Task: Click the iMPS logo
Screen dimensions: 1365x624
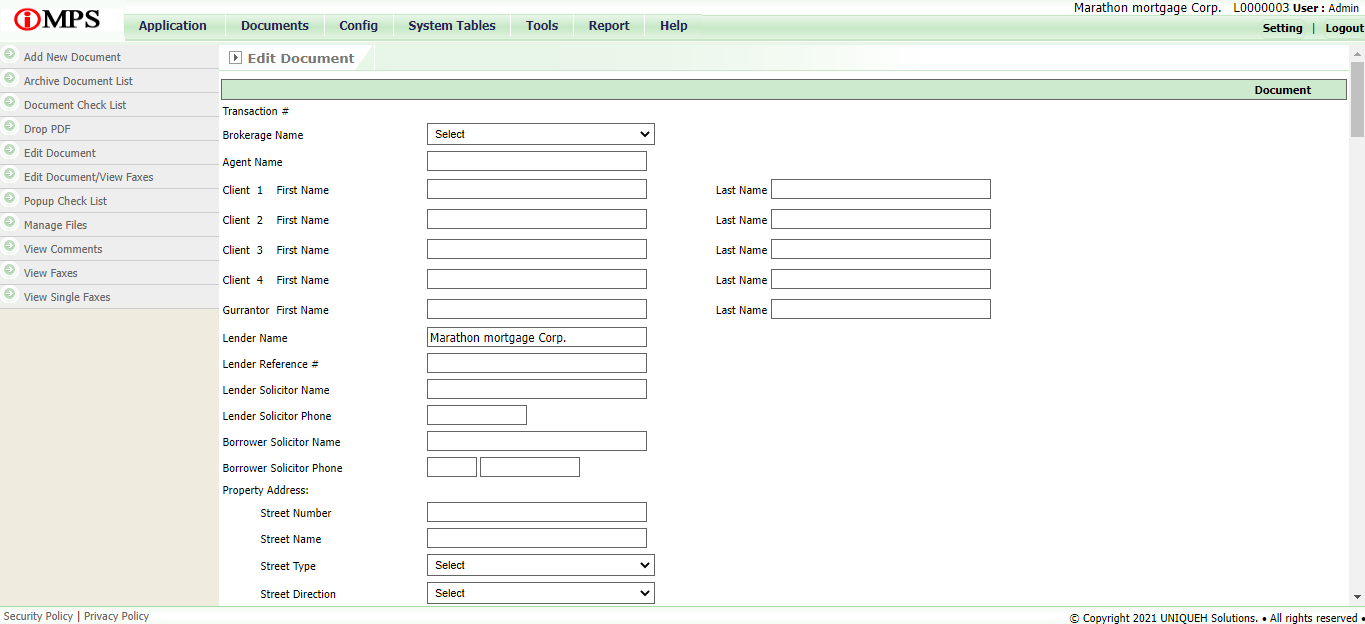Action: point(58,20)
